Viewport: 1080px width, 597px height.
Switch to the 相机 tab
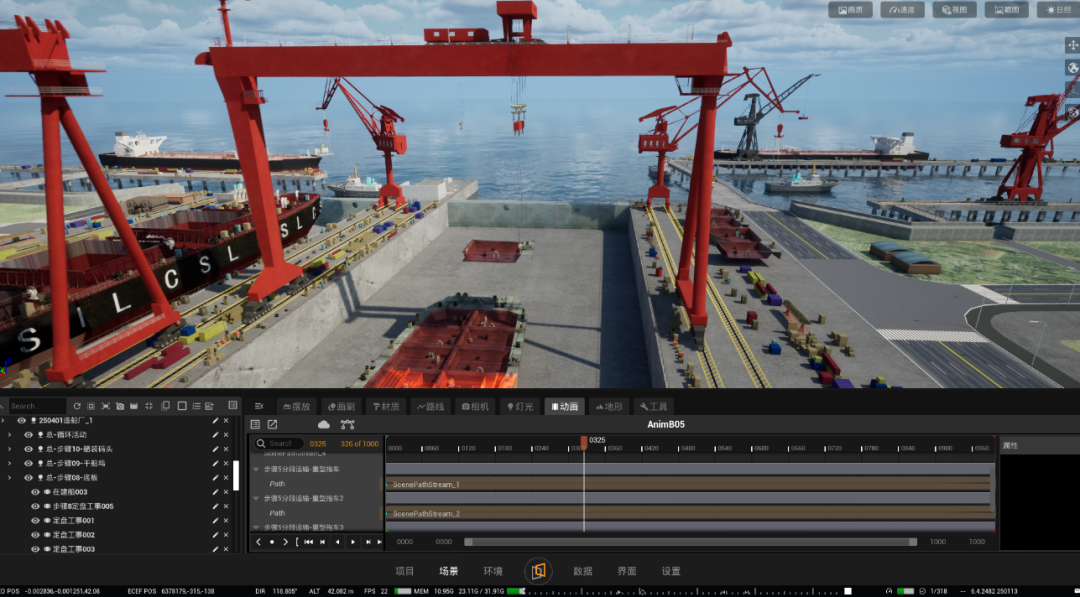coord(475,406)
